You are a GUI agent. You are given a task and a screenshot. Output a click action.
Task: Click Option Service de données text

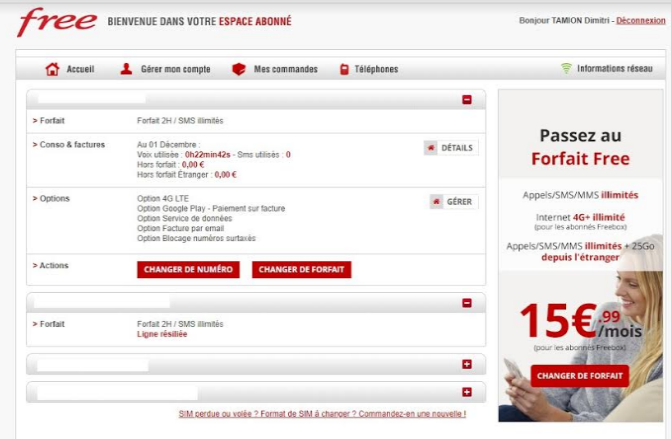pyautogui.click(x=184, y=218)
